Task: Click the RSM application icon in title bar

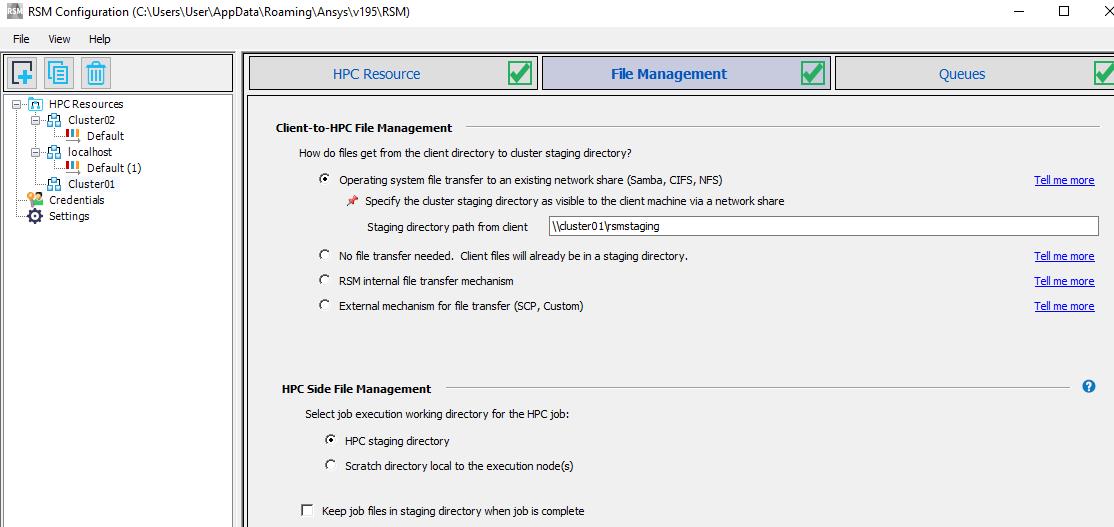Action: [x=13, y=11]
